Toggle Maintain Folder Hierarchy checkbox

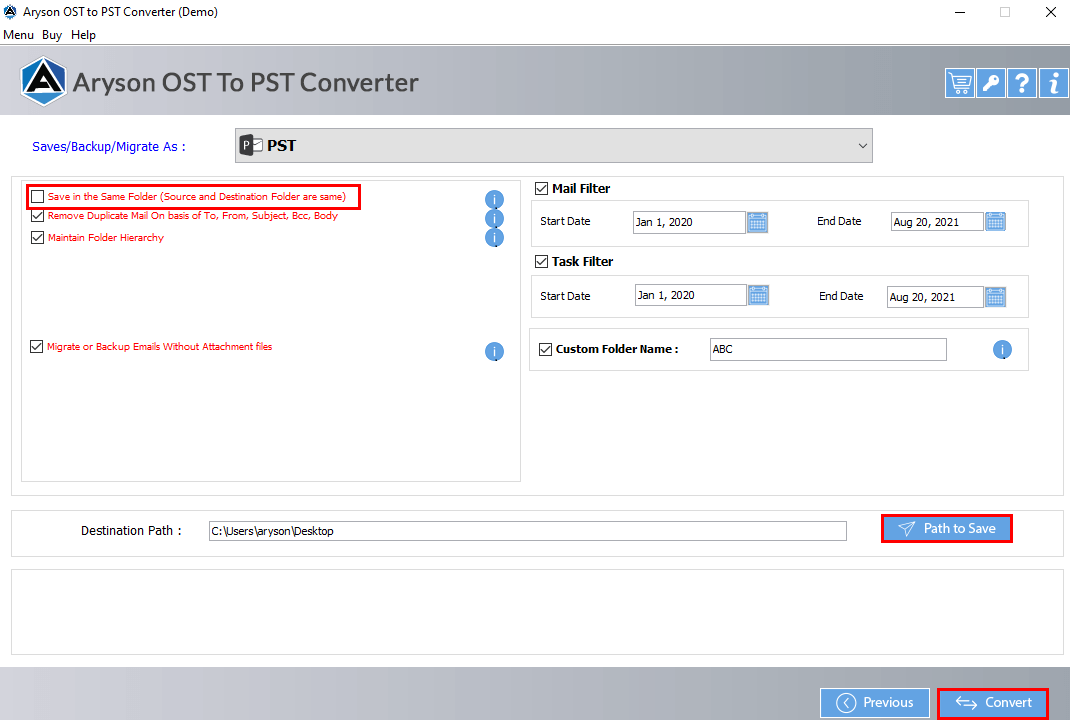(38, 237)
